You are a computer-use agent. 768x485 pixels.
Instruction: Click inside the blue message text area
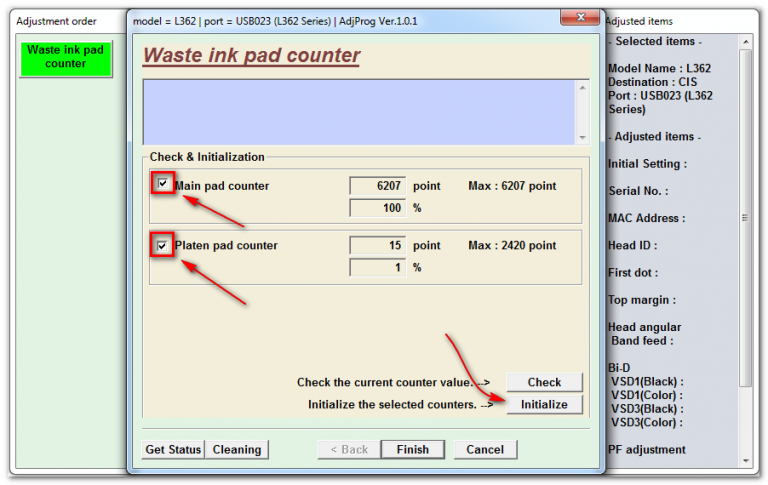point(358,112)
